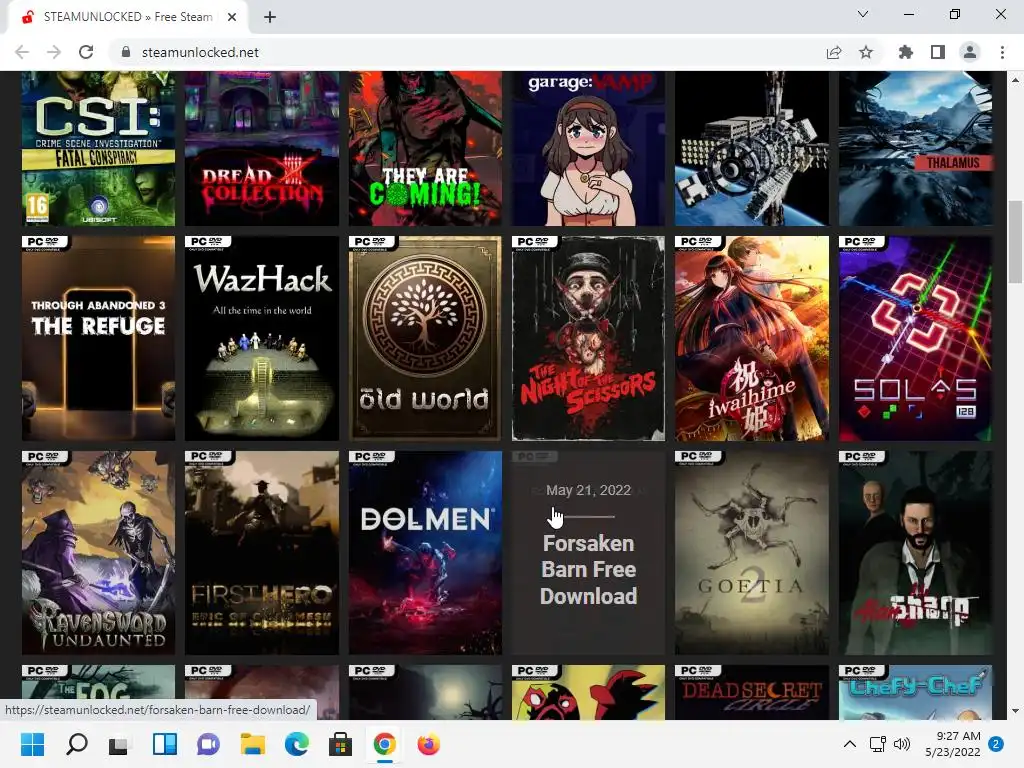Click the browser forward arrow
The width and height of the screenshot is (1024, 768).
tap(54, 52)
